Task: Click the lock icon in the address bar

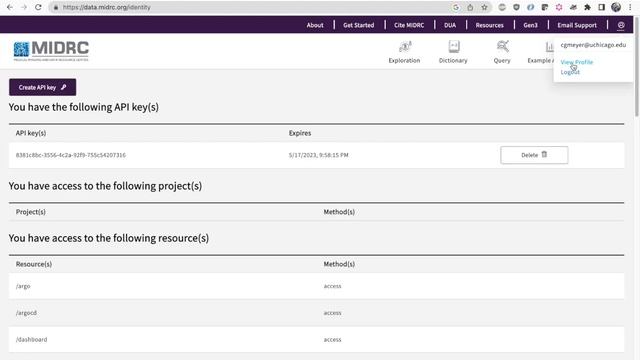Action: pos(56,7)
